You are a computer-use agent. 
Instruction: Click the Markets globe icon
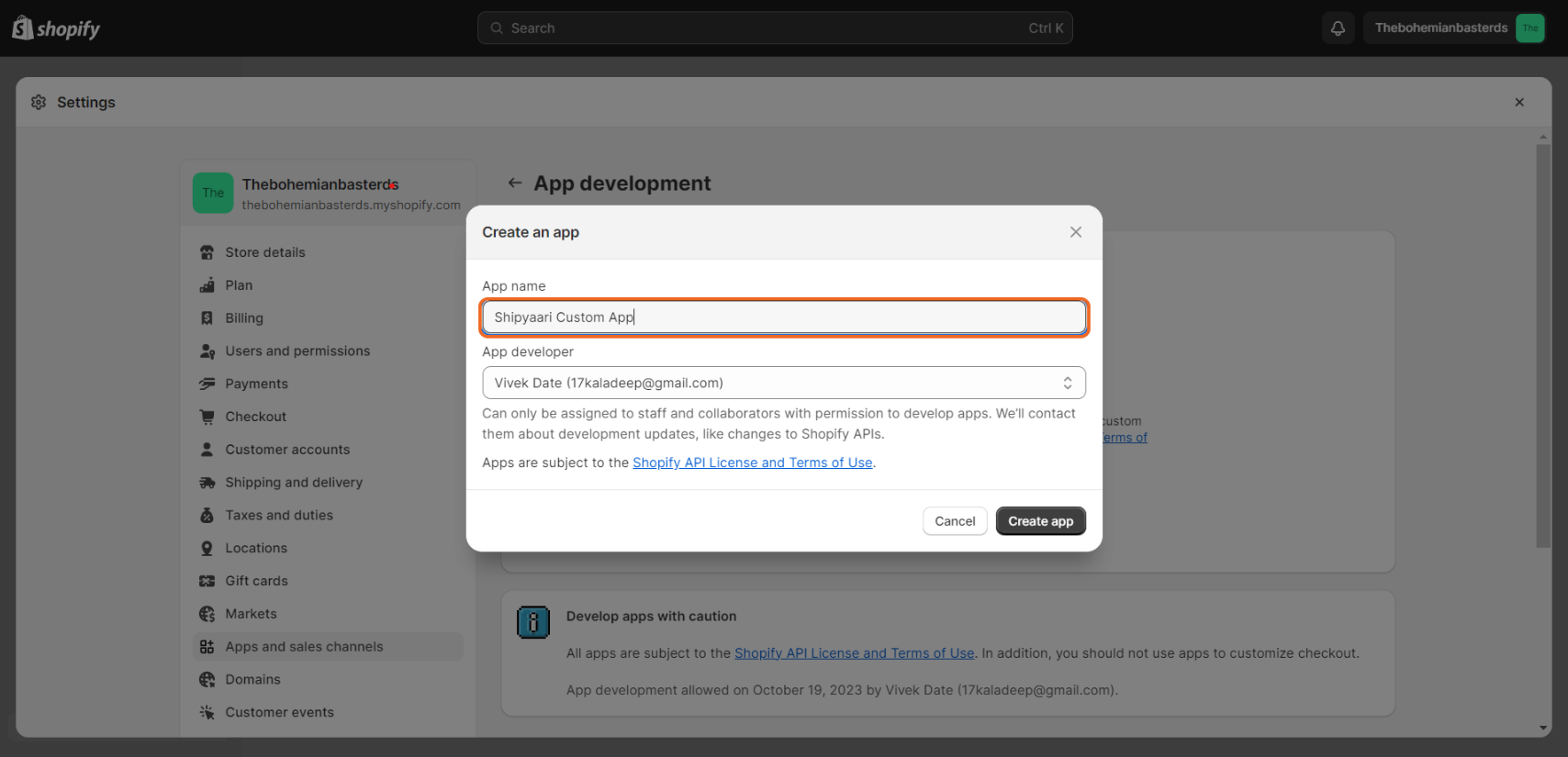pos(207,614)
